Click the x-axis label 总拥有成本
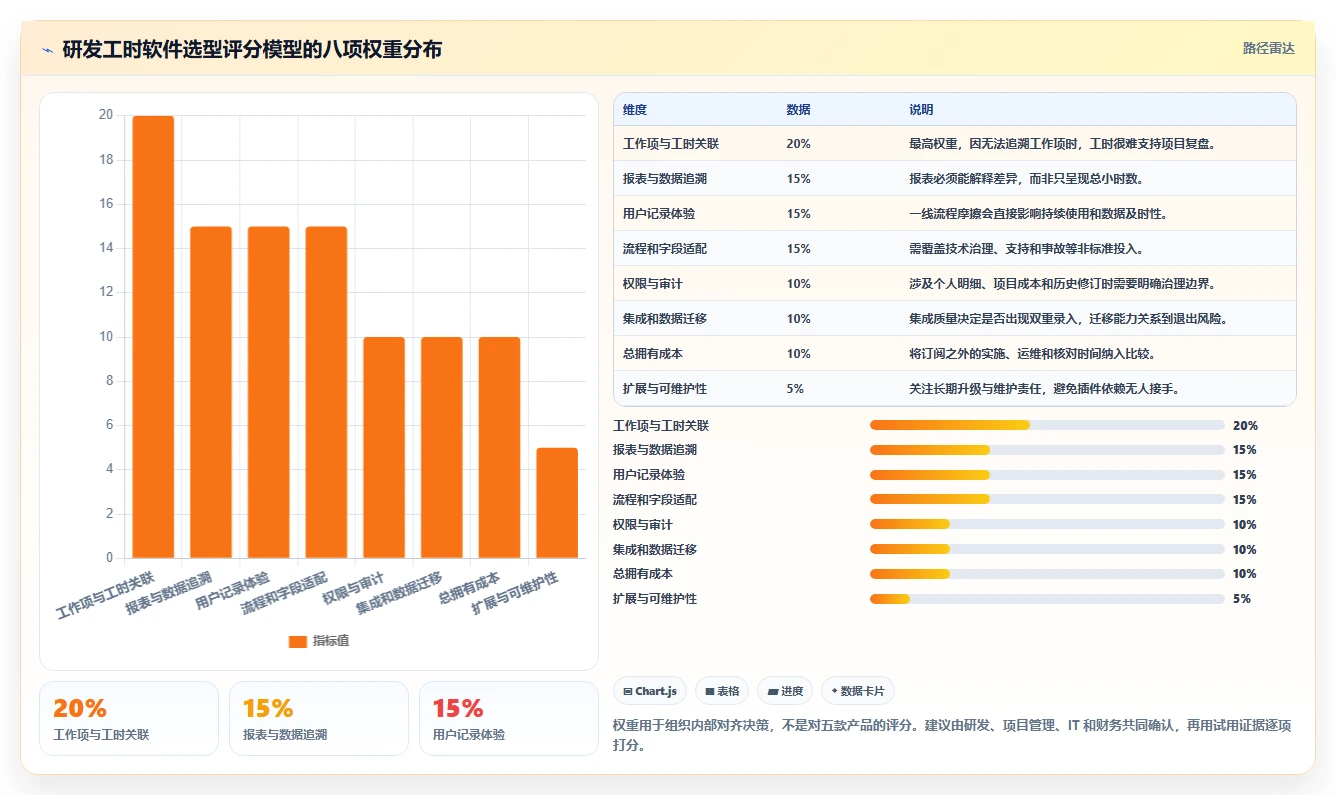1336x795 pixels. click(470, 588)
